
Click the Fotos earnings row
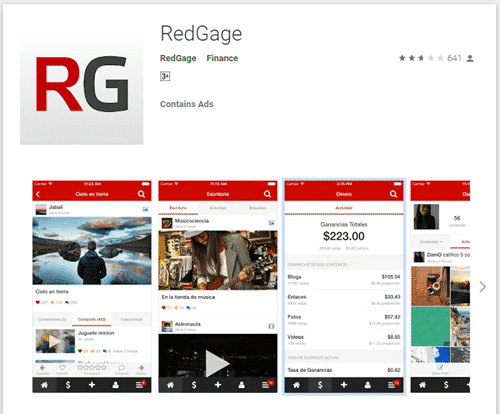(344, 320)
